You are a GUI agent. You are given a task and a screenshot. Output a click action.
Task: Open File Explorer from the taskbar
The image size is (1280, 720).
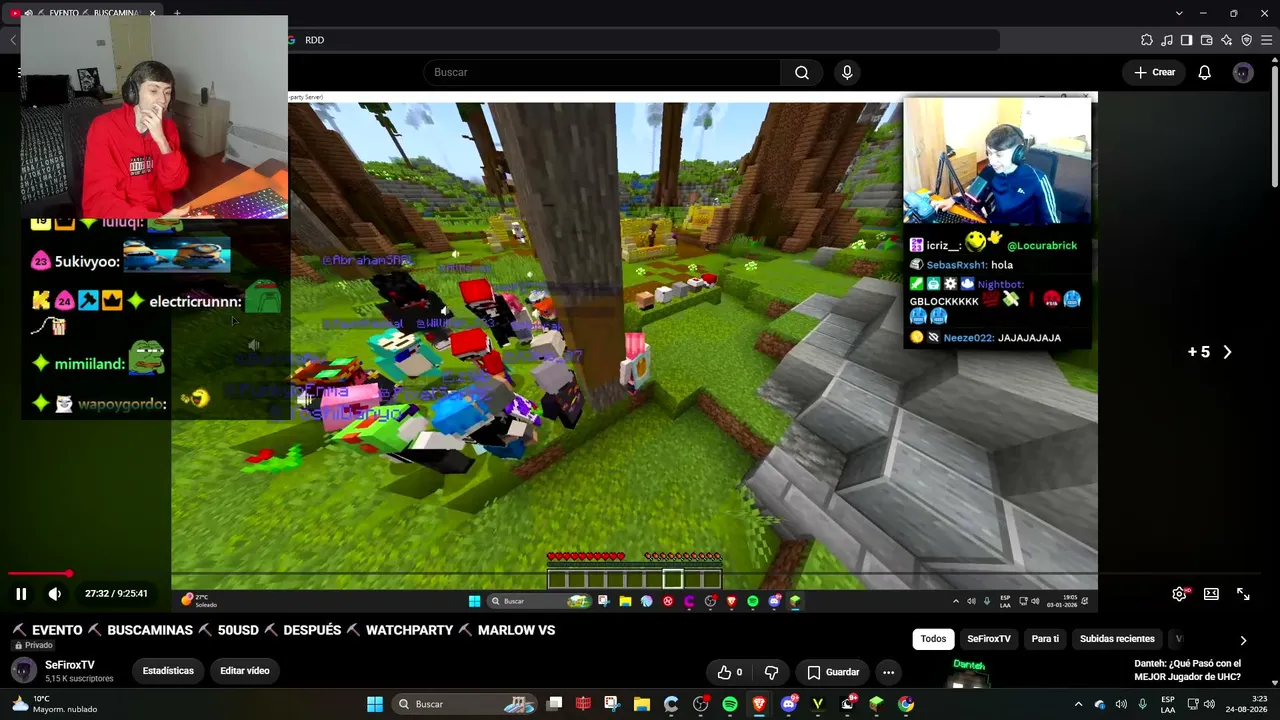pos(641,704)
